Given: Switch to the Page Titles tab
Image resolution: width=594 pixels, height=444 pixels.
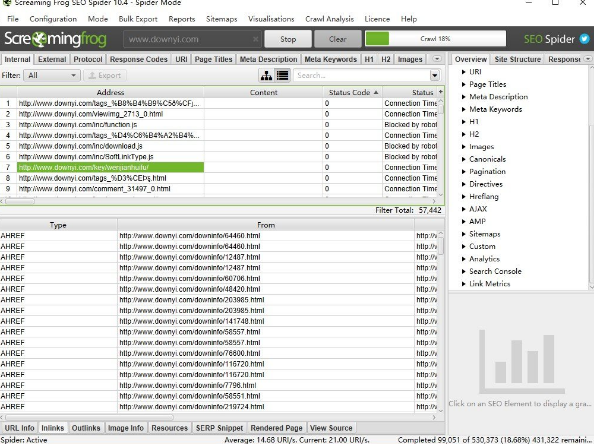Looking at the screenshot, I should (x=213, y=59).
